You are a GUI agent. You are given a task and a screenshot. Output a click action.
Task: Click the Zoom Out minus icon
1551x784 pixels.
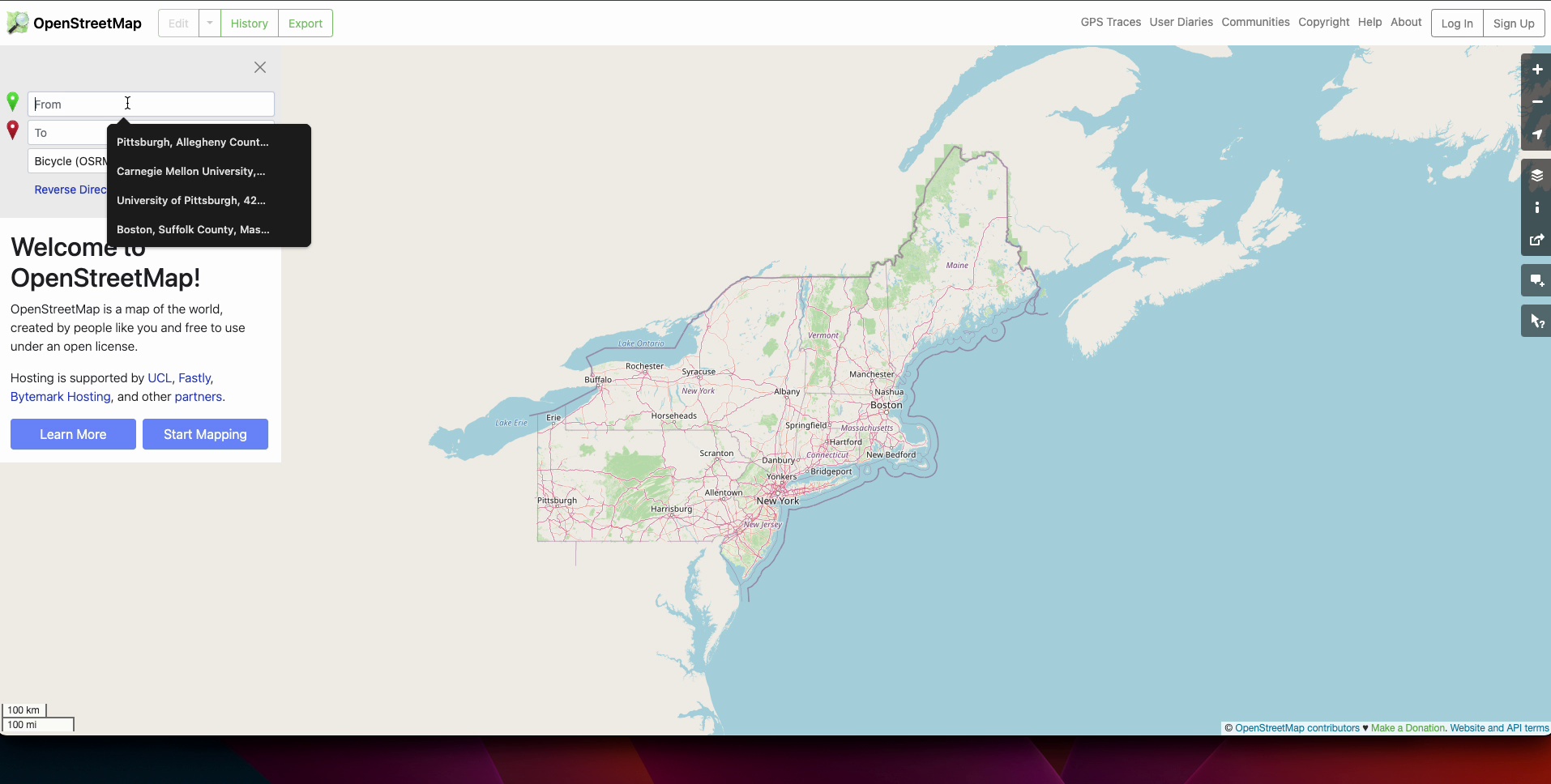(1536, 102)
